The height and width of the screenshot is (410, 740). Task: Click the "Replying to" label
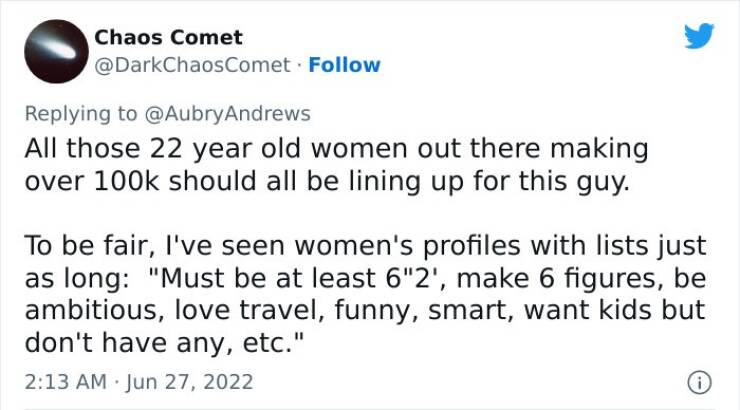(x=82, y=114)
